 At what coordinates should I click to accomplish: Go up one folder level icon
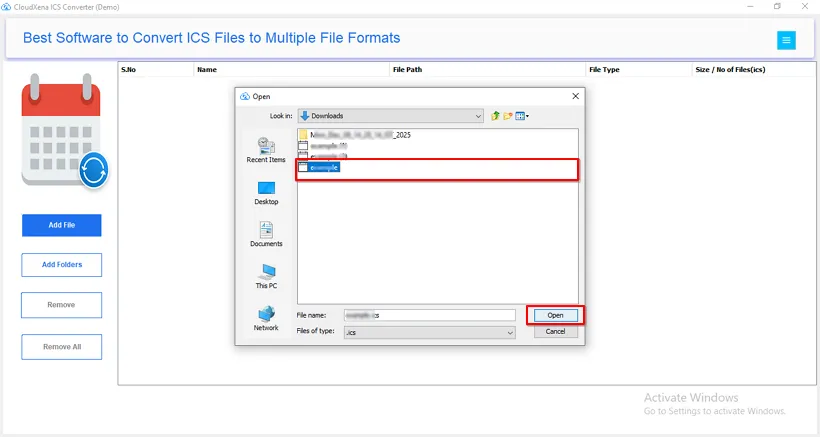[x=495, y=116]
